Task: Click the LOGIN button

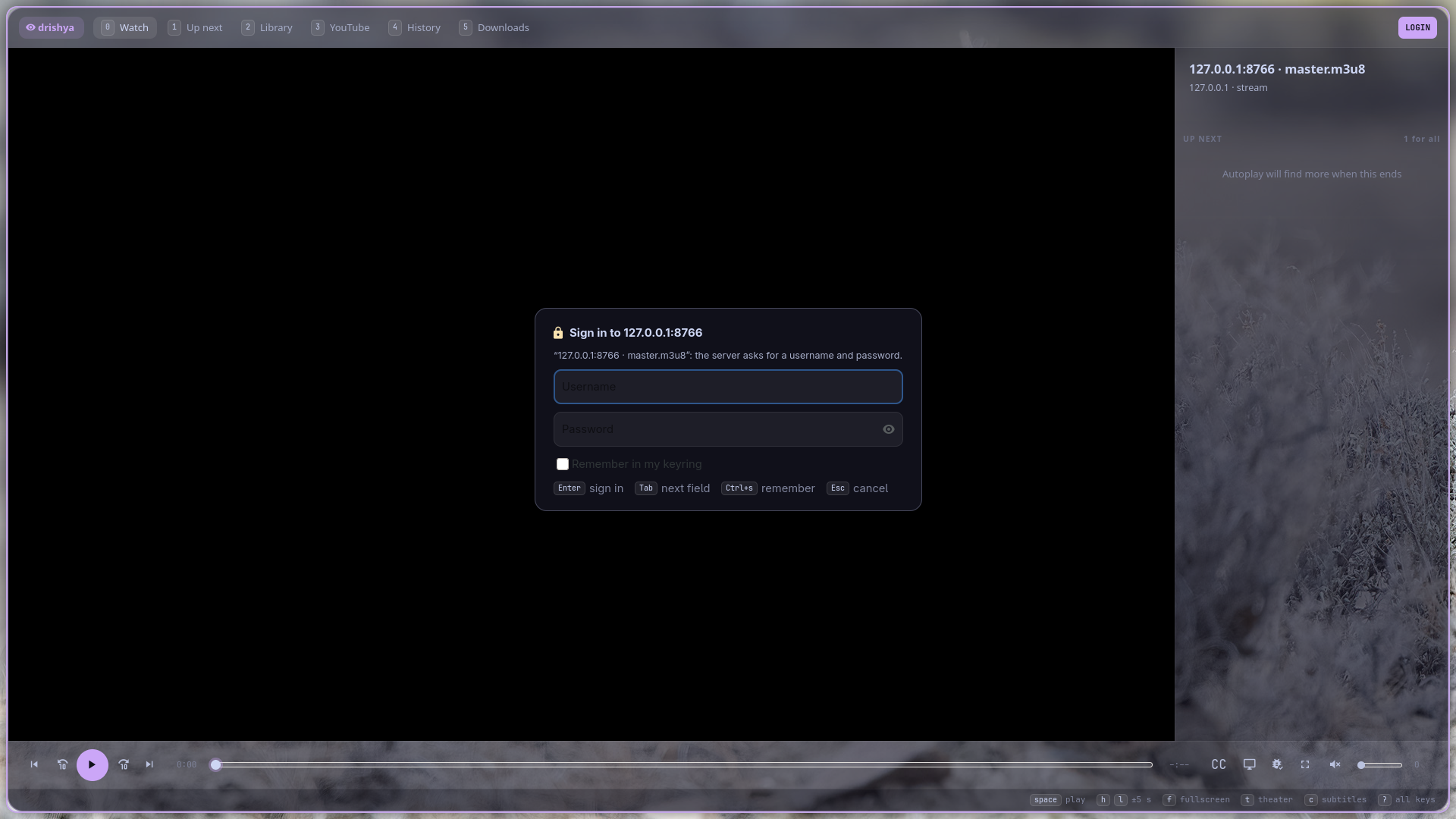Action: (x=1417, y=27)
